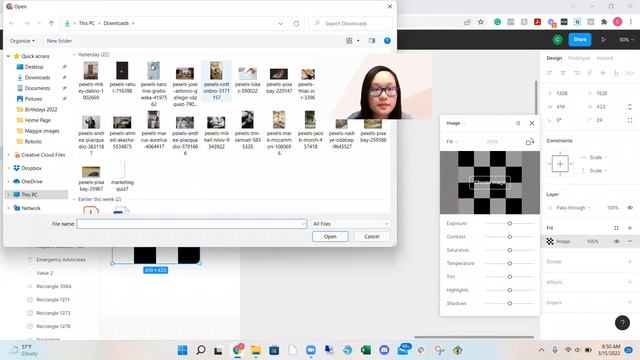Image resolution: width=640 pixels, height=360 pixels.
Task: Select Documents in Quick access
Action: coord(37,88)
